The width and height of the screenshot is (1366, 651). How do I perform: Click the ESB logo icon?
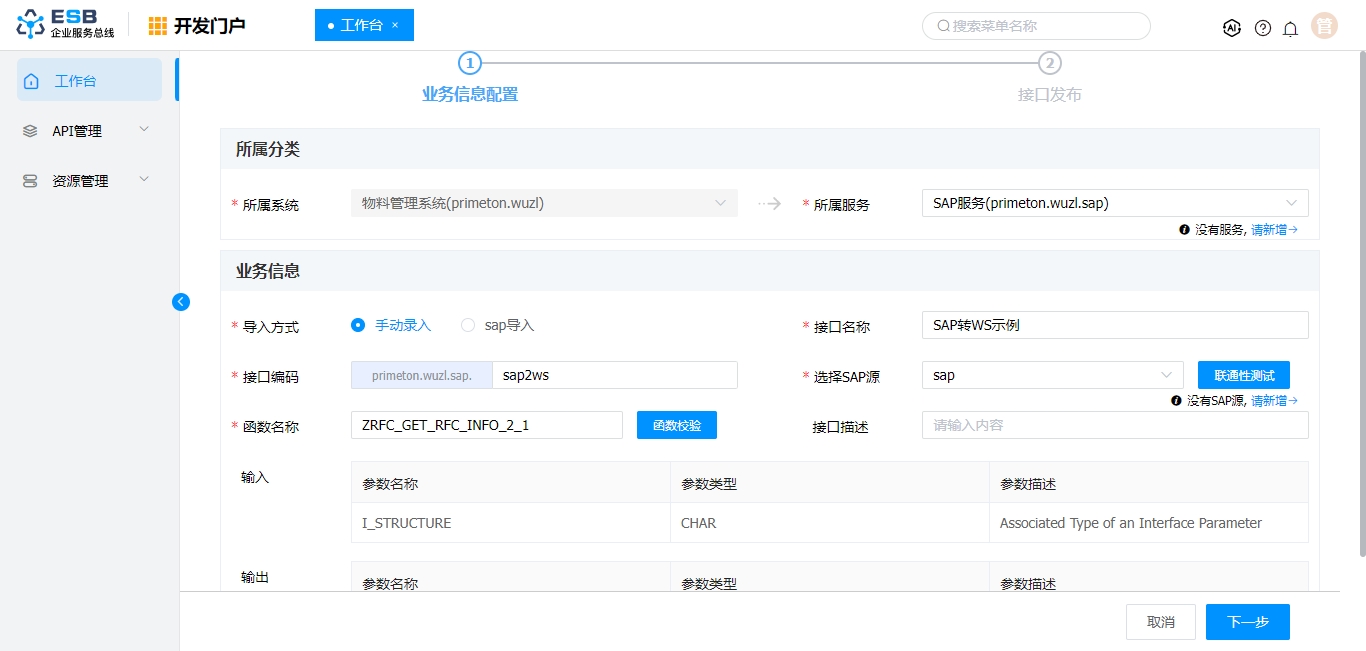31,26
